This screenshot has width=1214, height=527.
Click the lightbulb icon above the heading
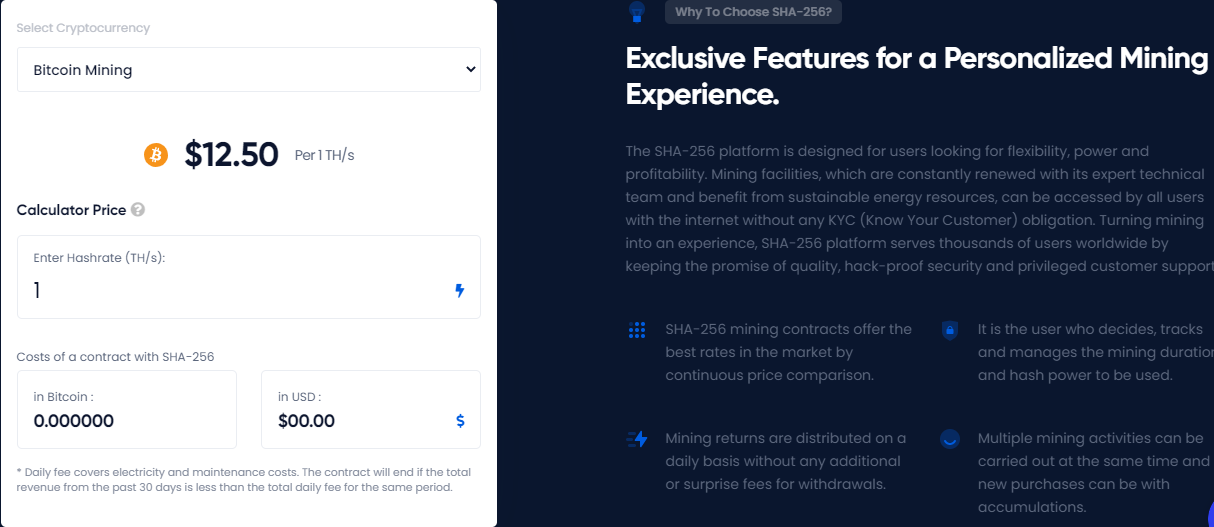637,12
